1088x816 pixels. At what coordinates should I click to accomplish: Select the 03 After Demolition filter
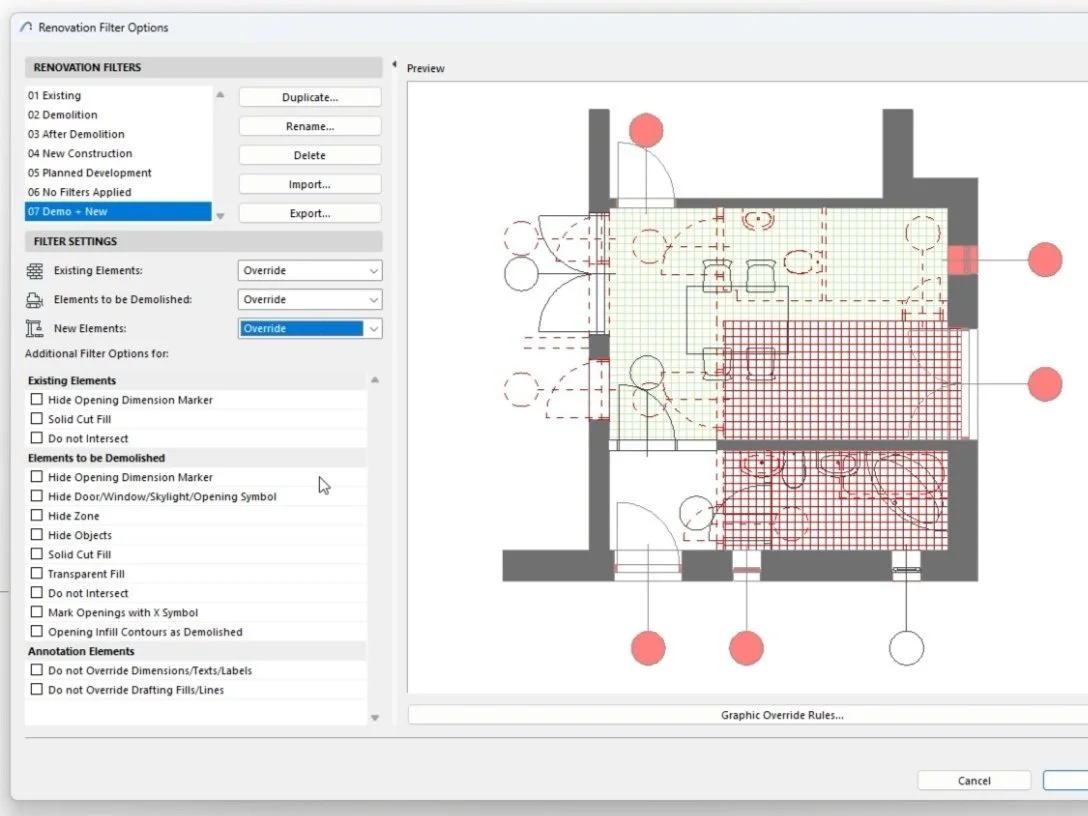coord(118,135)
